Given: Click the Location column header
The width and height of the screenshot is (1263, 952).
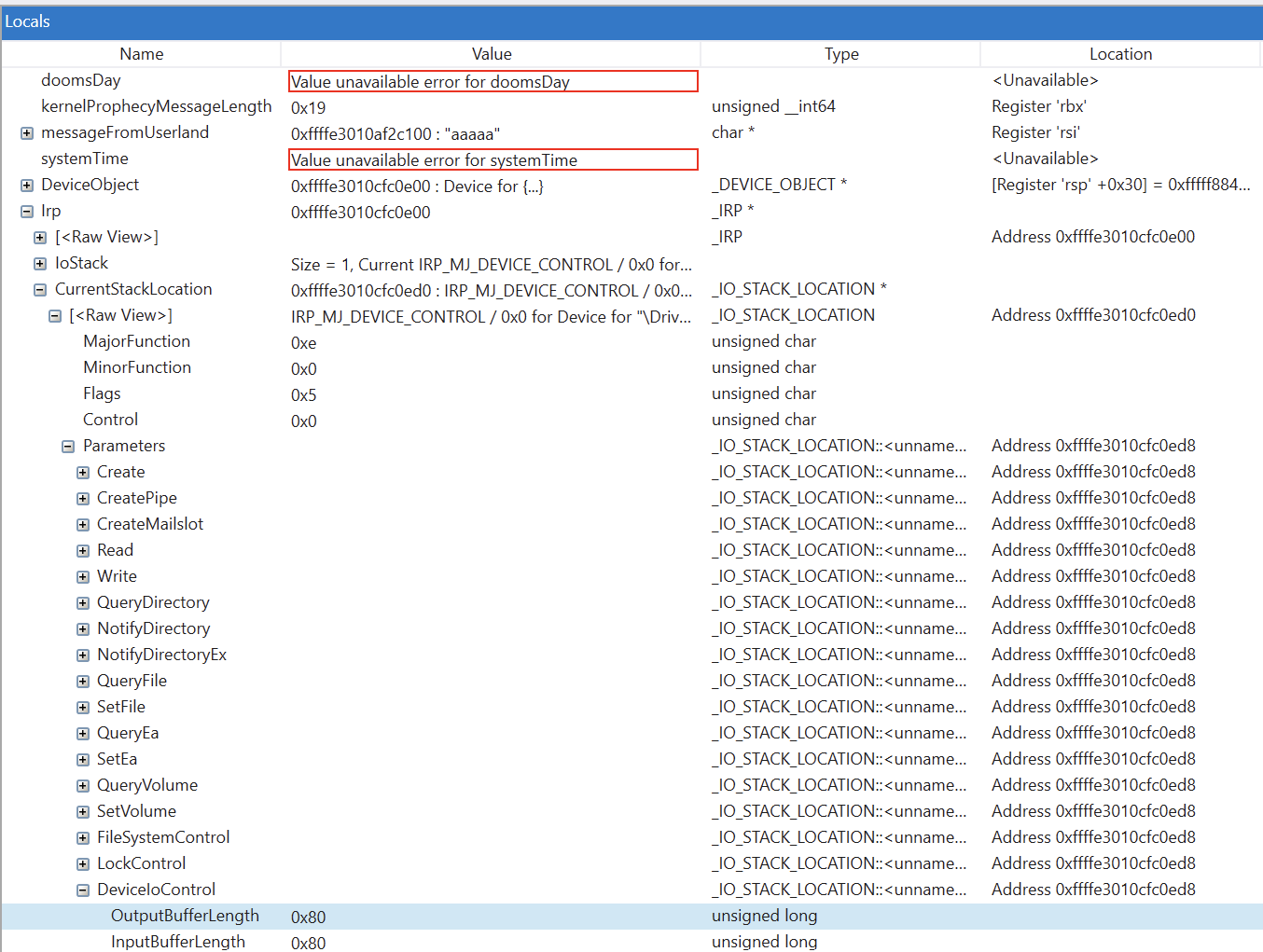Looking at the screenshot, I should [1120, 54].
